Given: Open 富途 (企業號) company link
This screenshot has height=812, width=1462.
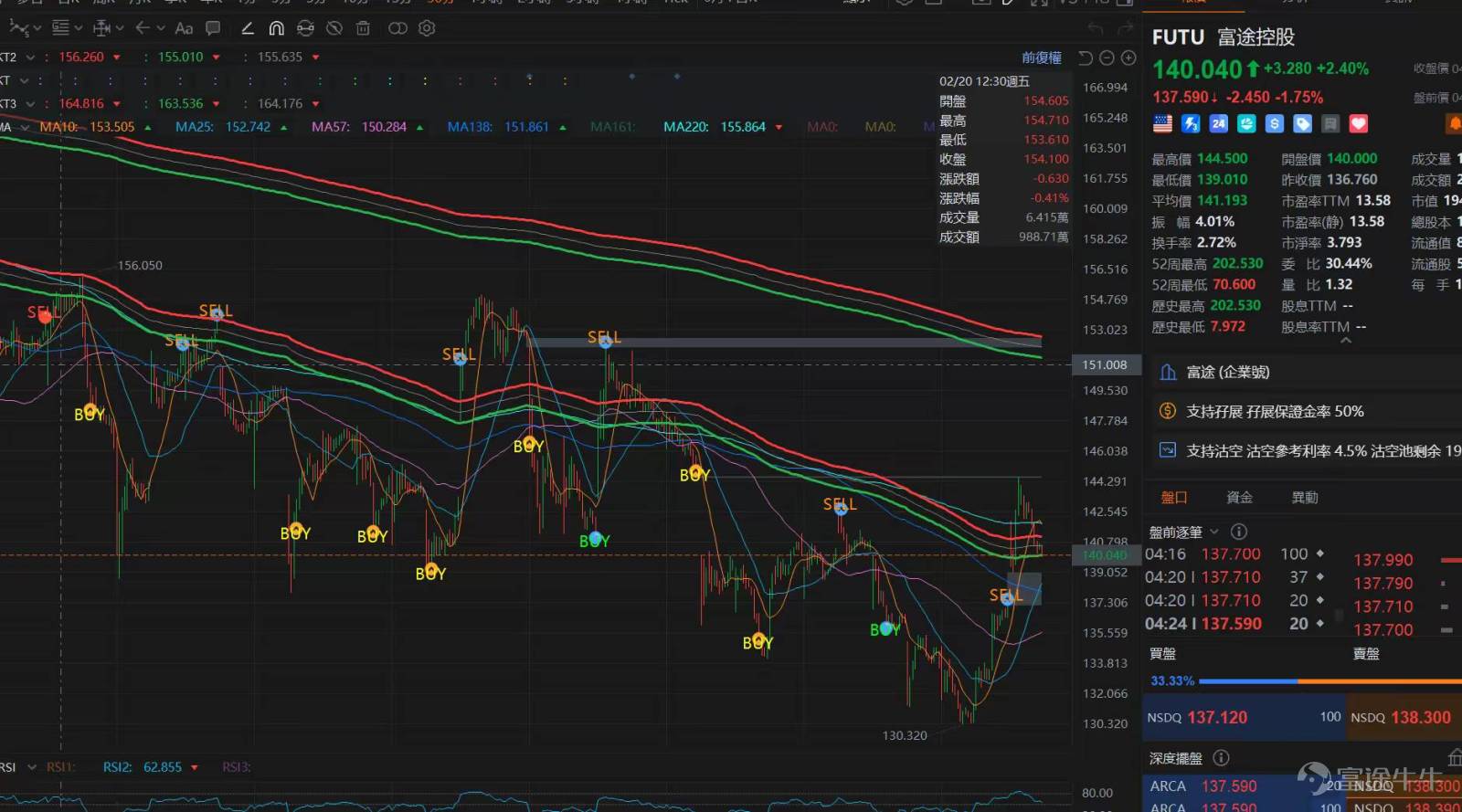Looking at the screenshot, I should [1227, 372].
